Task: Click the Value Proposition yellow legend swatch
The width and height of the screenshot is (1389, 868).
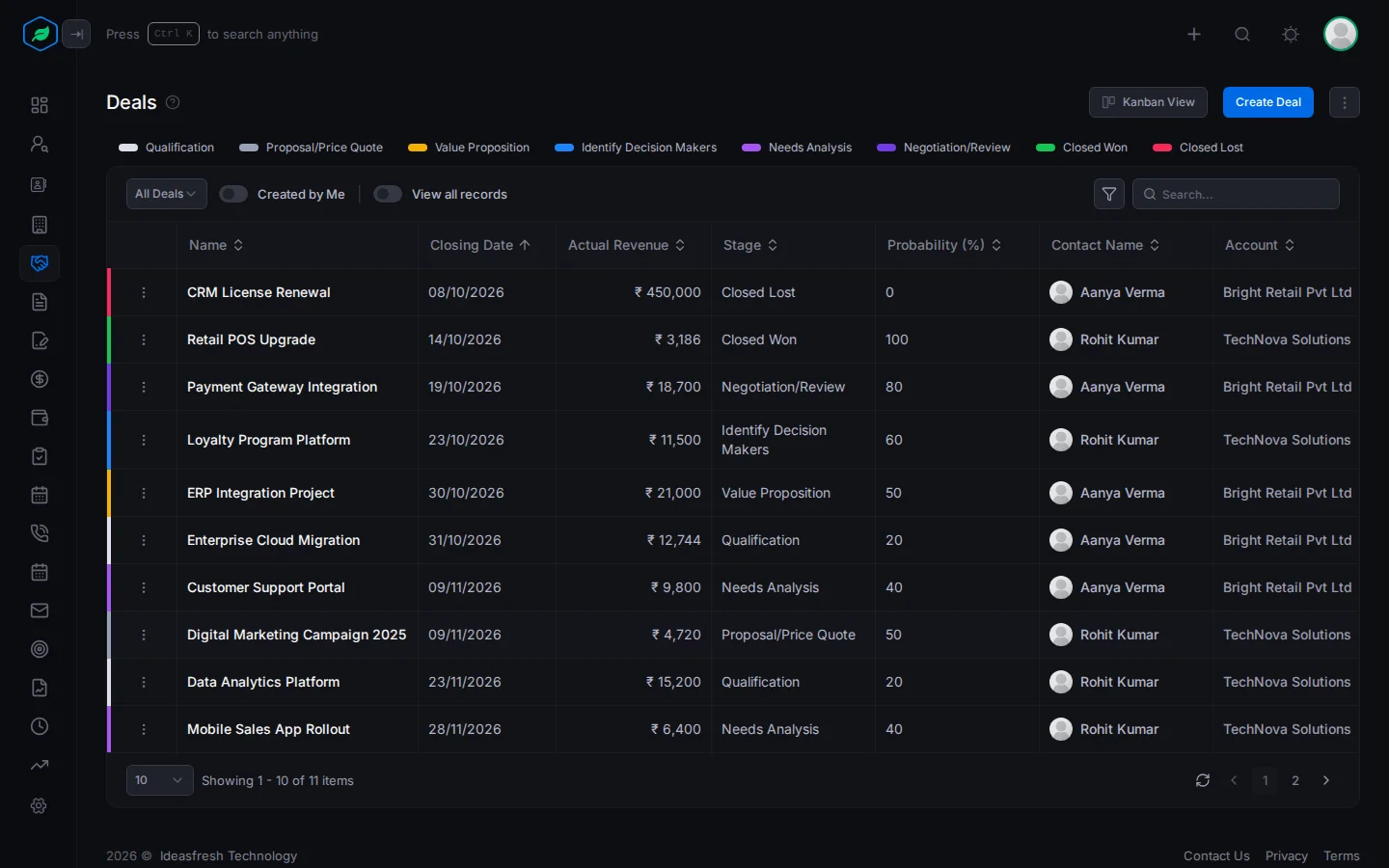Action: (418, 148)
